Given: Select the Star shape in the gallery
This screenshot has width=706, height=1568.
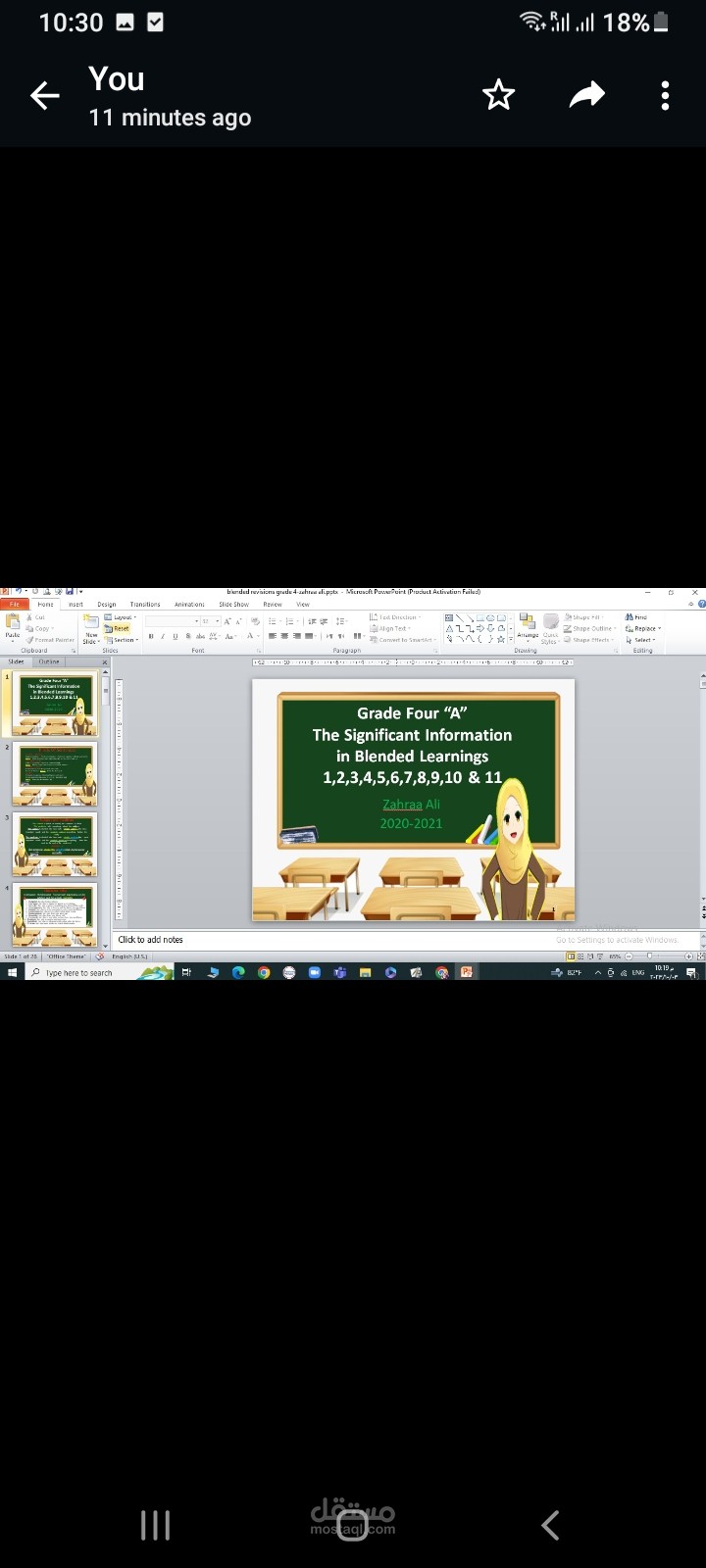Looking at the screenshot, I should click(500, 639).
